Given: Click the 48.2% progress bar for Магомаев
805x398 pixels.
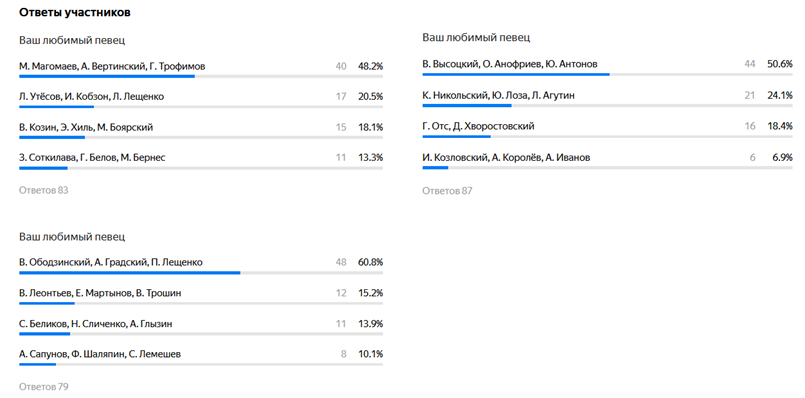Looking at the screenshot, I should pos(201,77).
